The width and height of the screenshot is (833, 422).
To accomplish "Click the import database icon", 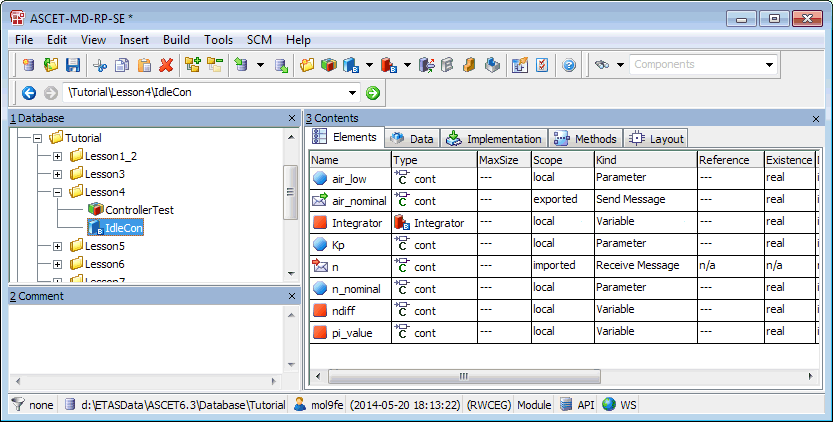I will pos(241,65).
